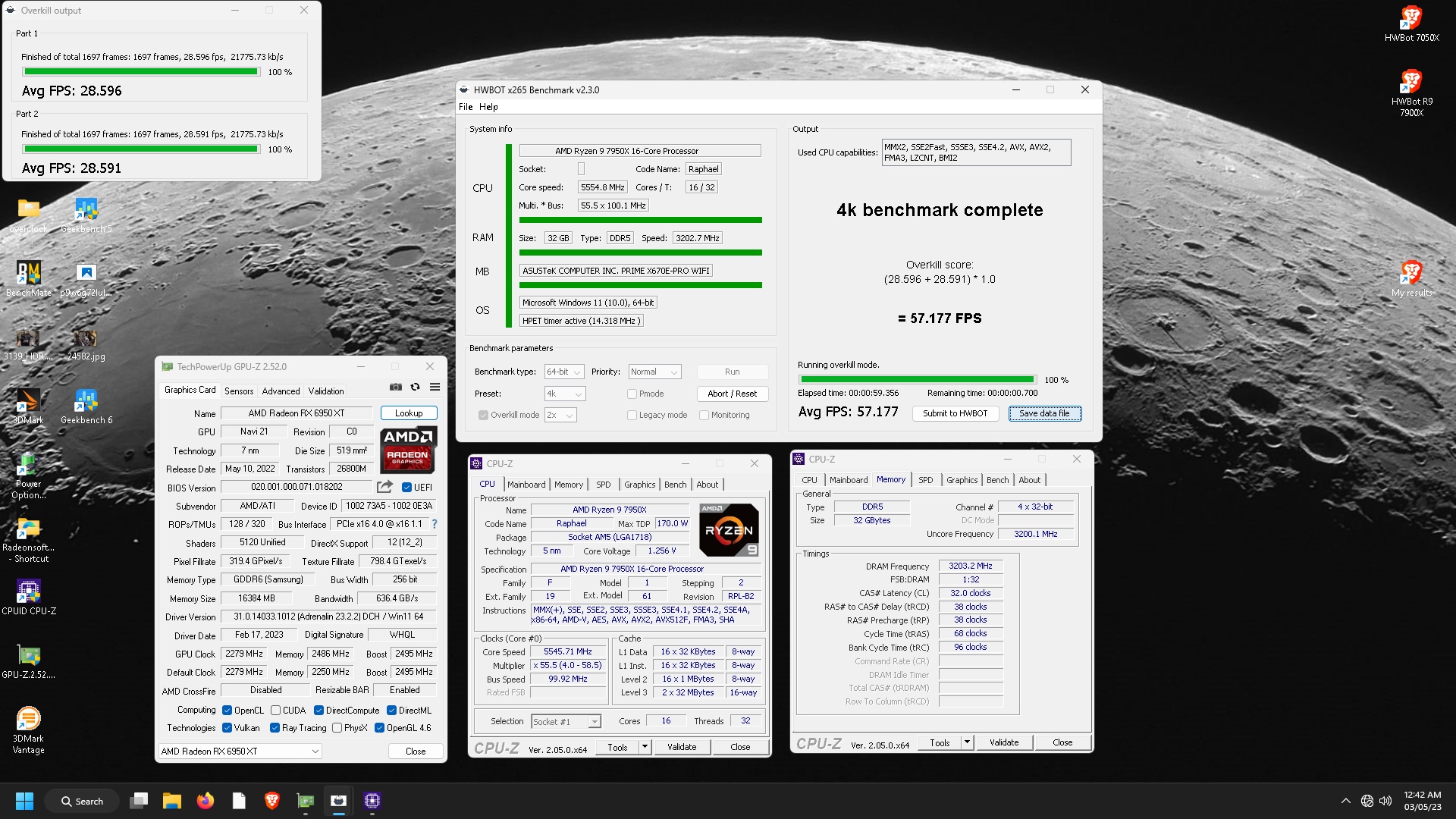
Task: Click the Abort / Reset button
Action: (732, 394)
